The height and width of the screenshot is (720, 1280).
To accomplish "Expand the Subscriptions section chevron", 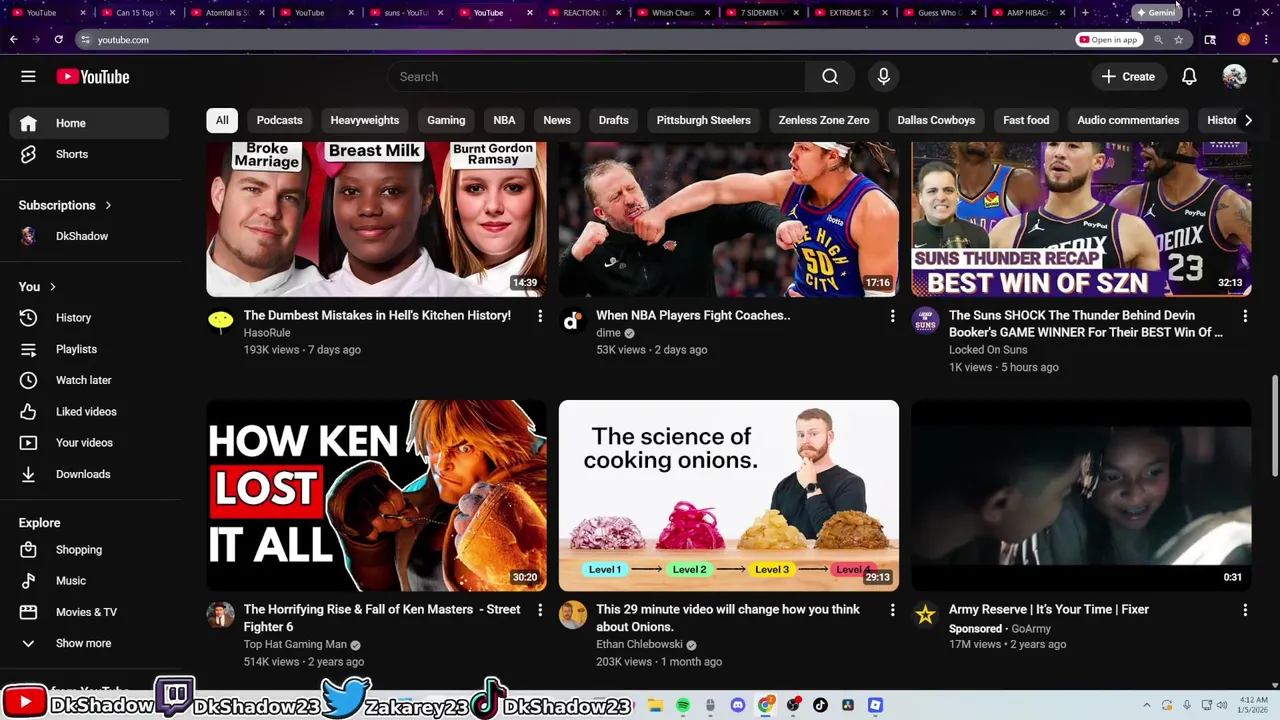I will click(108, 205).
